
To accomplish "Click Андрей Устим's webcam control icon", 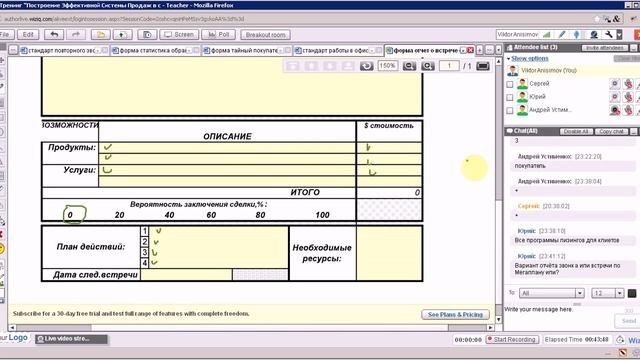I will tap(615, 110).
